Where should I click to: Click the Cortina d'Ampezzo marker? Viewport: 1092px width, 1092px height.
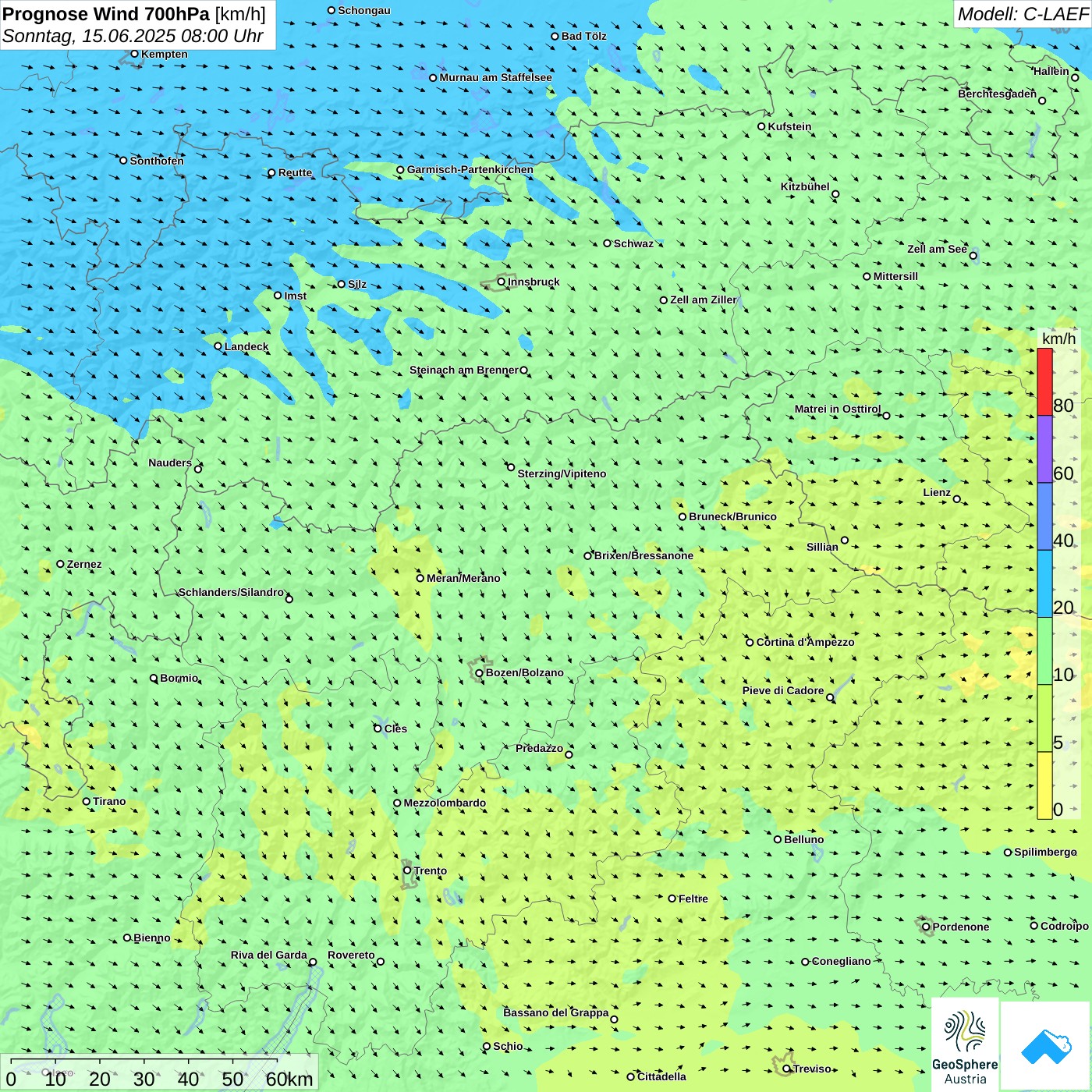(x=750, y=642)
